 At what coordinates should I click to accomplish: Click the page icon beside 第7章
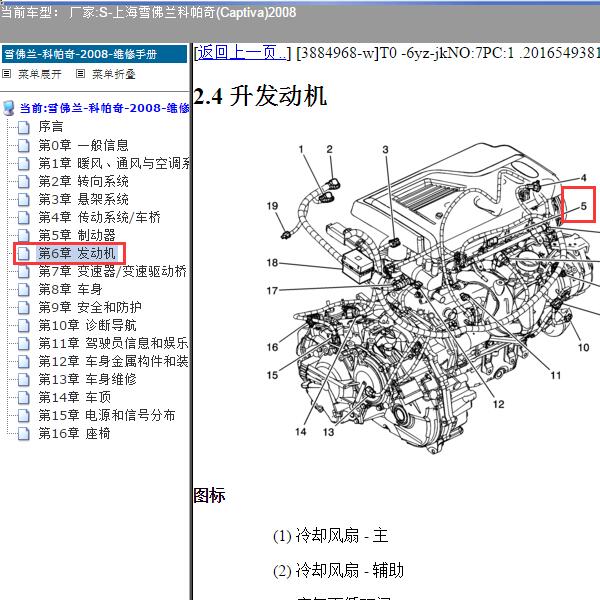point(24,271)
